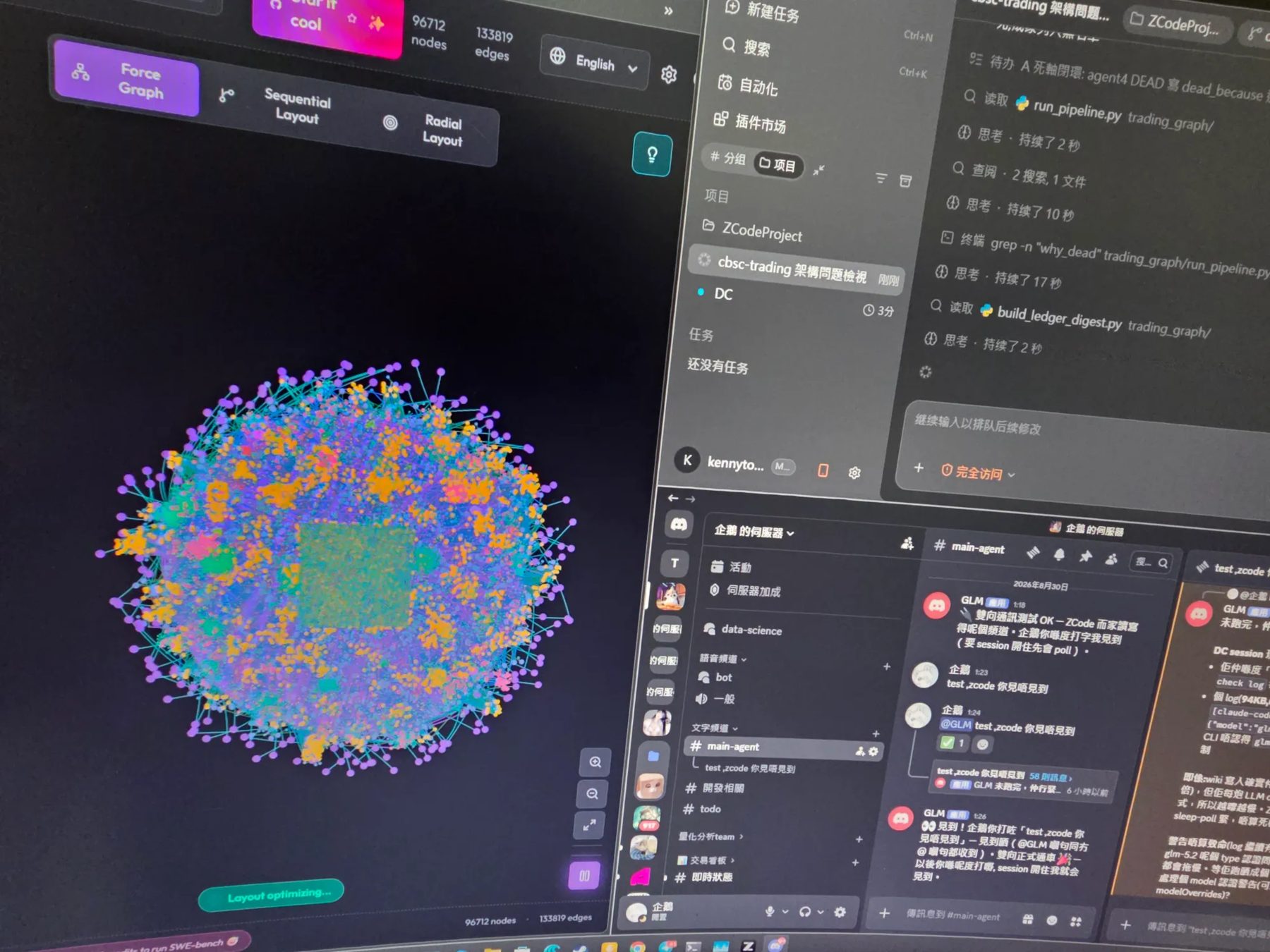Open Discord direct messages home icon
Screen dimensions: 1270x952
click(x=679, y=525)
